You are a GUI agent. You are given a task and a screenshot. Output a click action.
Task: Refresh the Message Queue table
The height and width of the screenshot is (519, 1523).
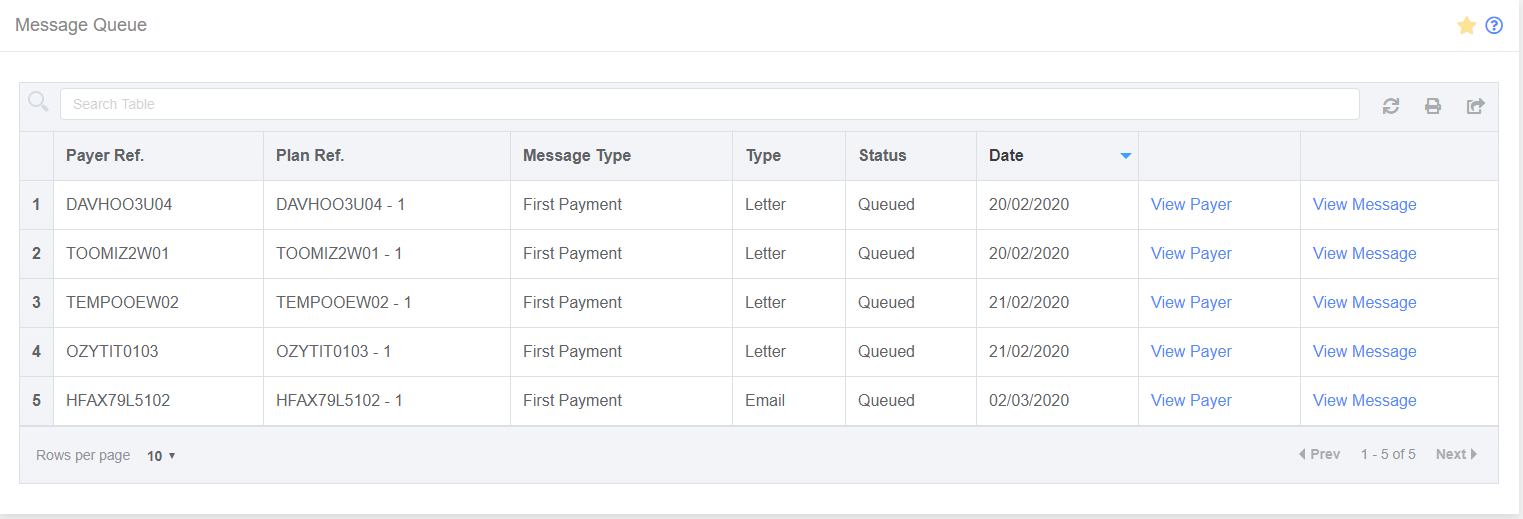[x=1391, y=106]
